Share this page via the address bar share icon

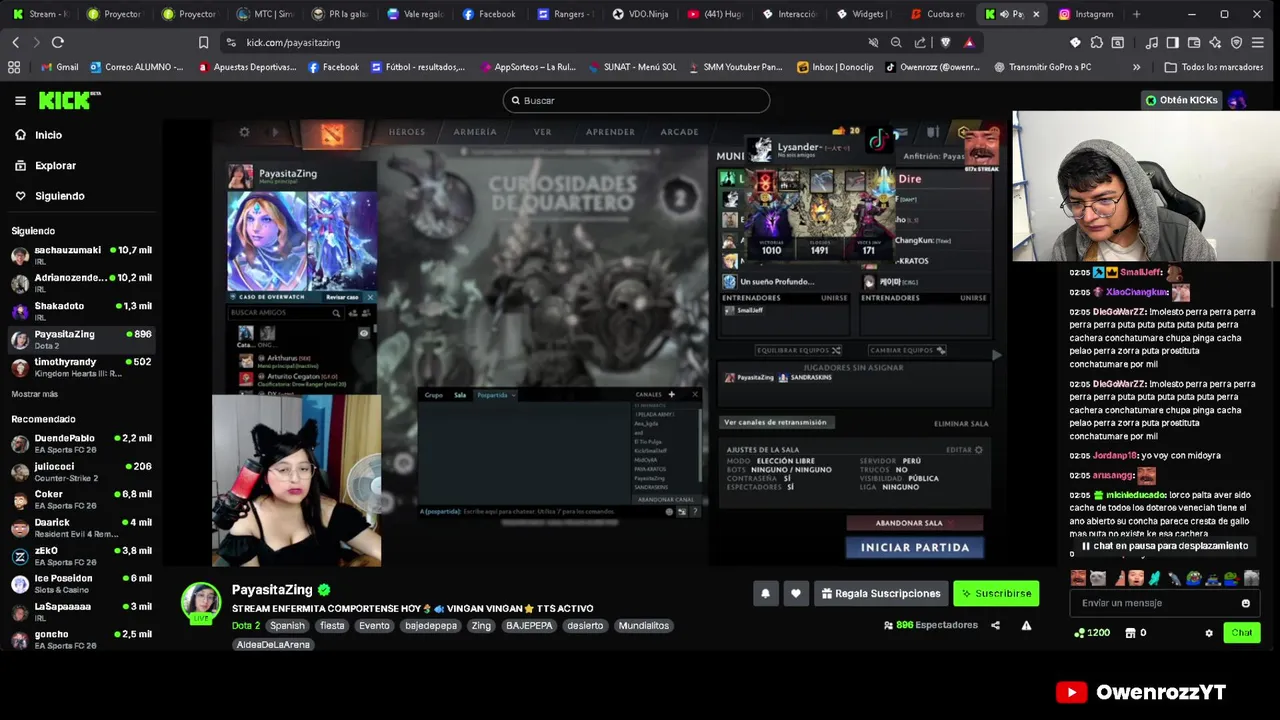click(920, 42)
